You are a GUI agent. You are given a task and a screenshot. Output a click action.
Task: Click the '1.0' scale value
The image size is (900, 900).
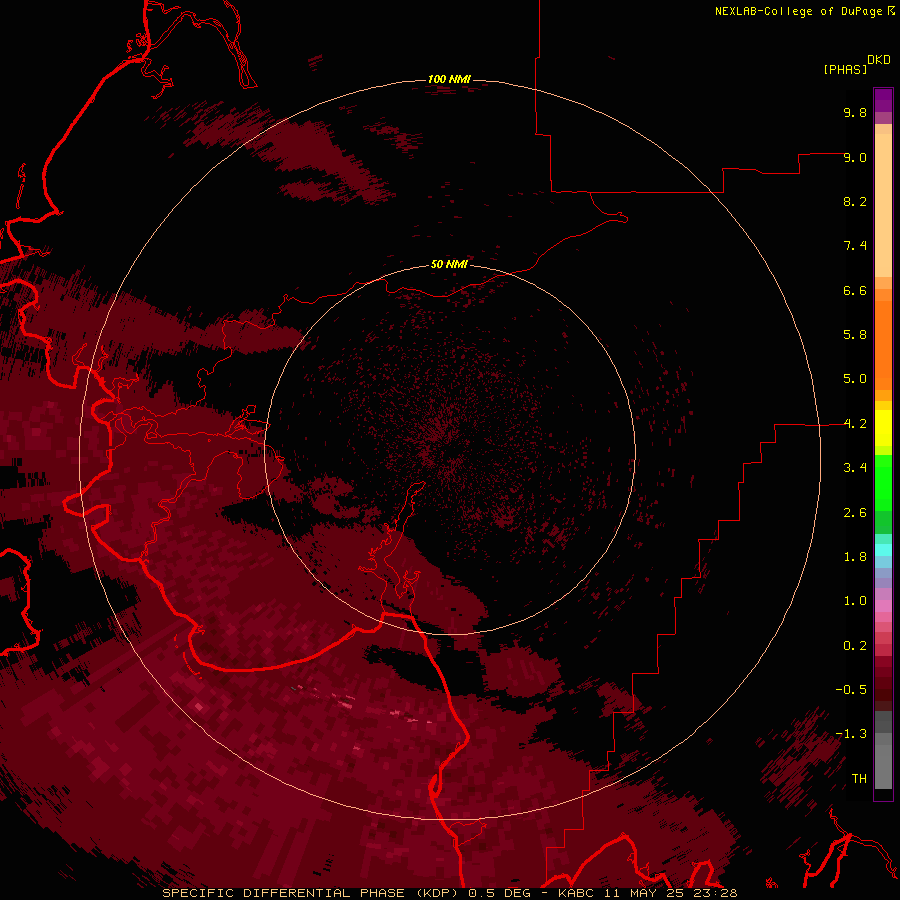[x=855, y=601]
